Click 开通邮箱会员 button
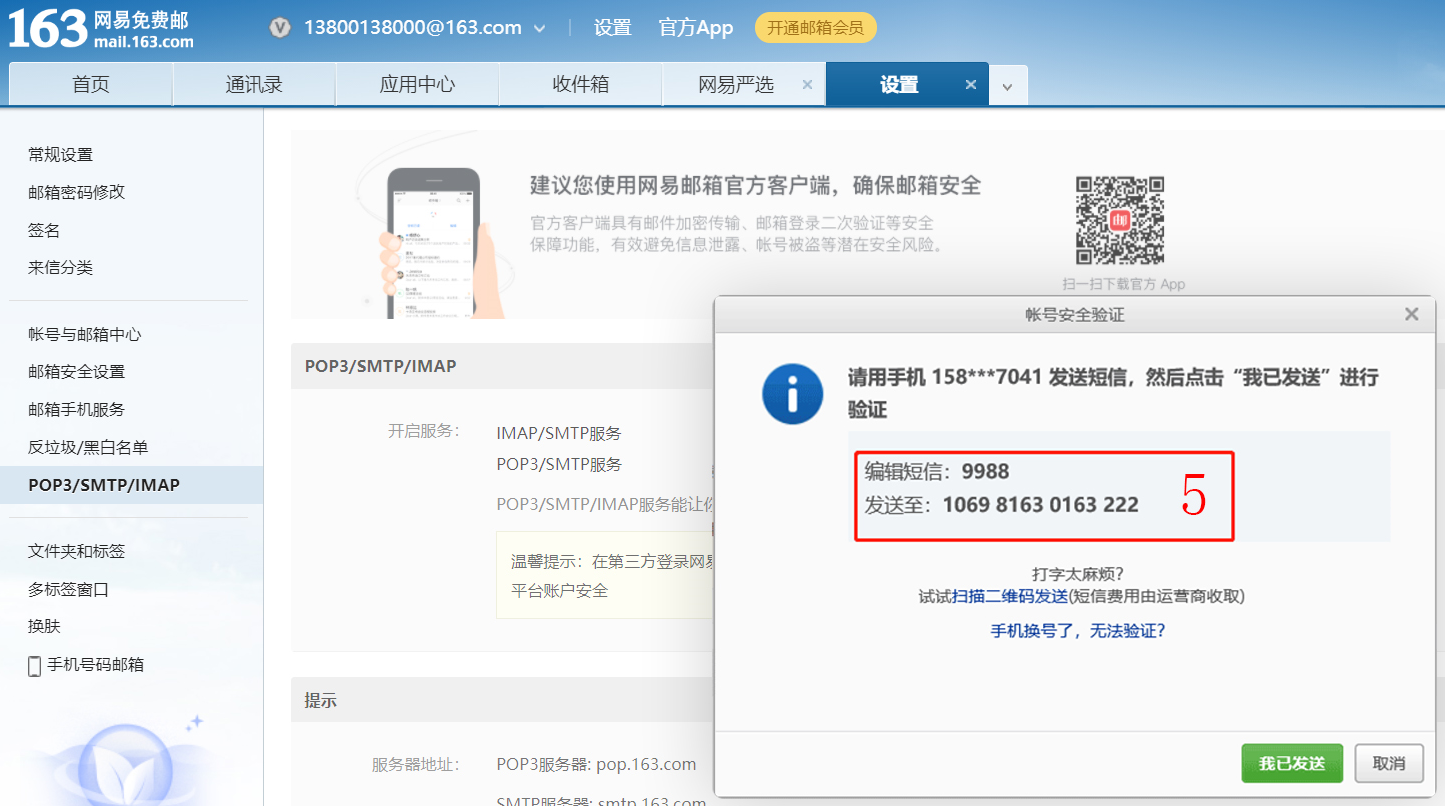The height and width of the screenshot is (806, 1445). (x=815, y=28)
